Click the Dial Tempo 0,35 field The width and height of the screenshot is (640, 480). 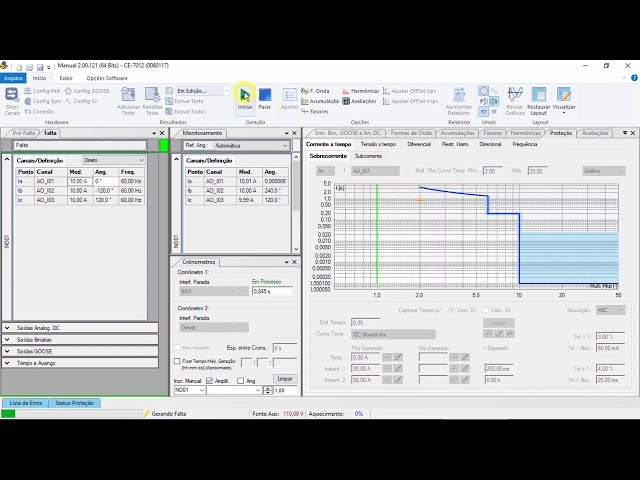click(x=365, y=322)
